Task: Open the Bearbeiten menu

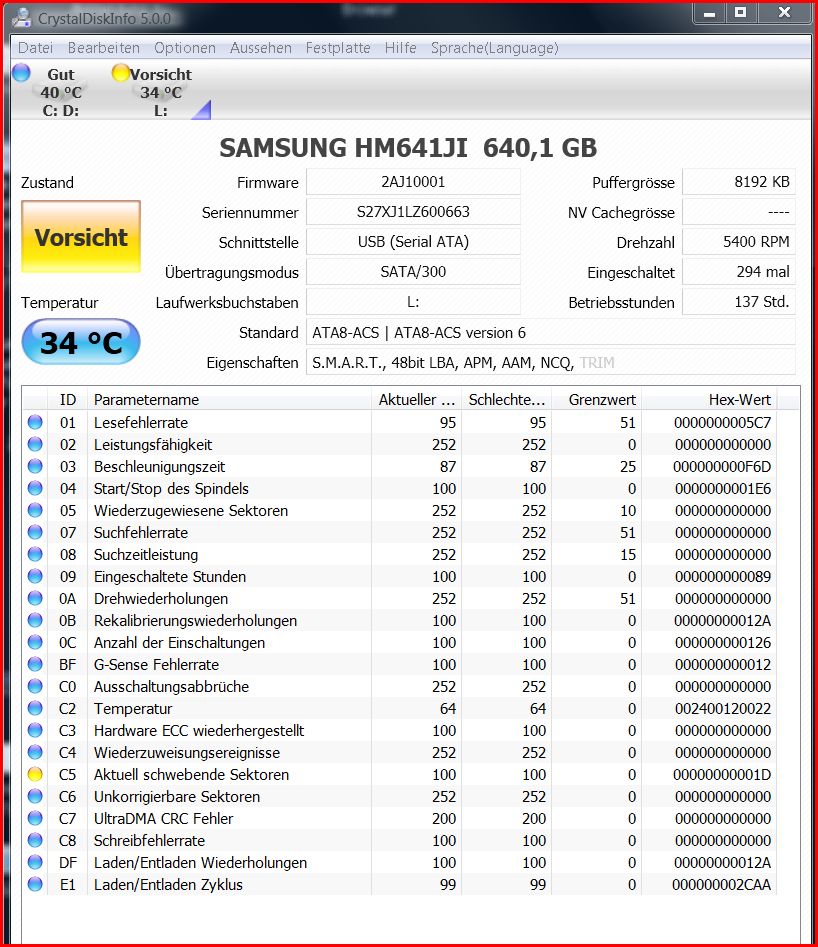Action: coord(104,48)
